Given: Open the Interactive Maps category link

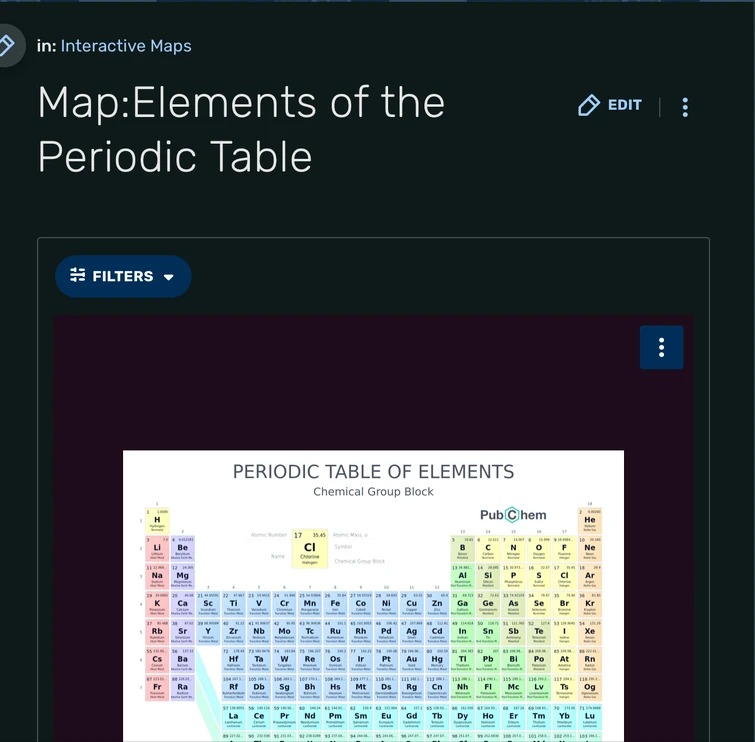Looking at the screenshot, I should point(126,46).
